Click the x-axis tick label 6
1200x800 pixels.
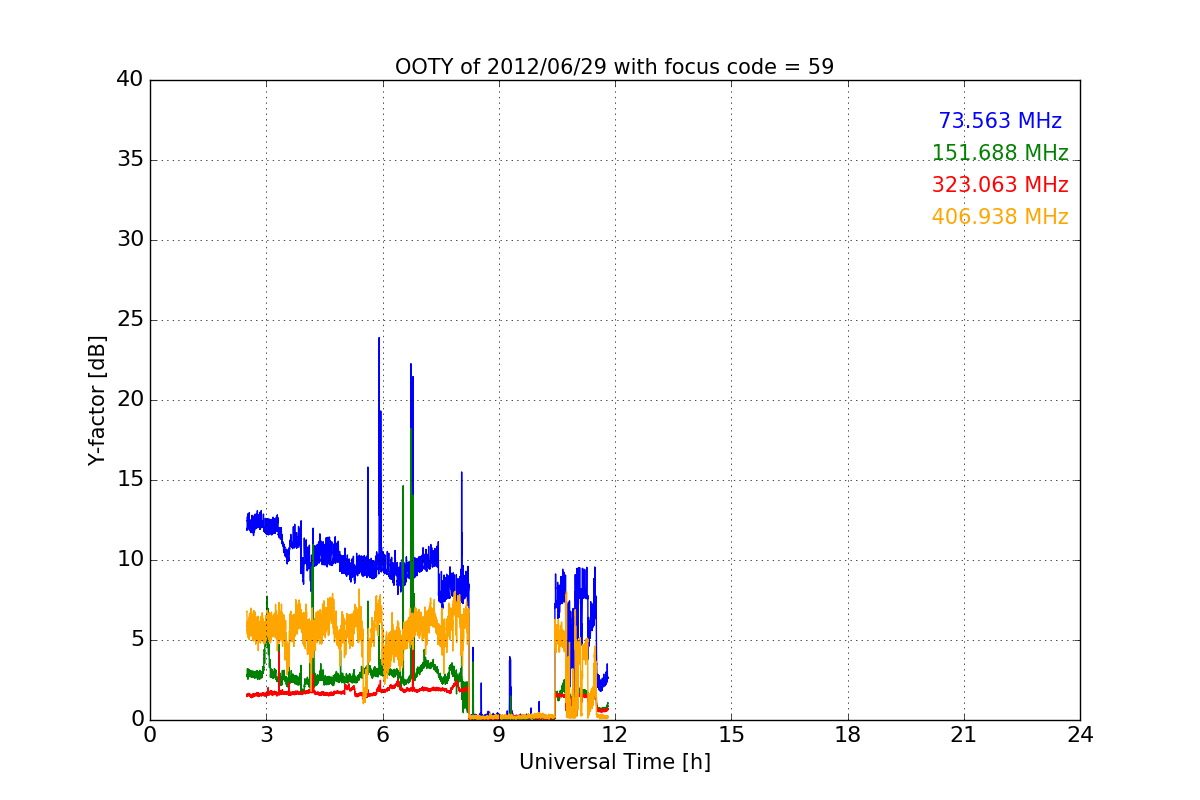pyautogui.click(x=382, y=734)
